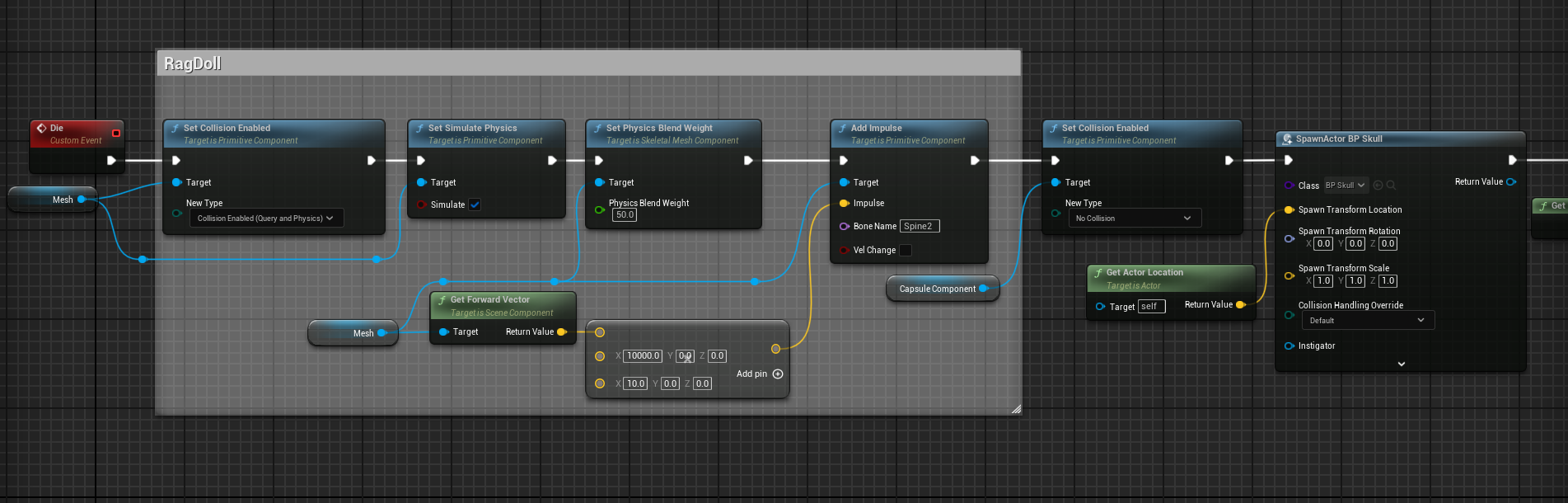Expand the SpawnActor node's advanced pins chevron

[x=1402, y=364]
